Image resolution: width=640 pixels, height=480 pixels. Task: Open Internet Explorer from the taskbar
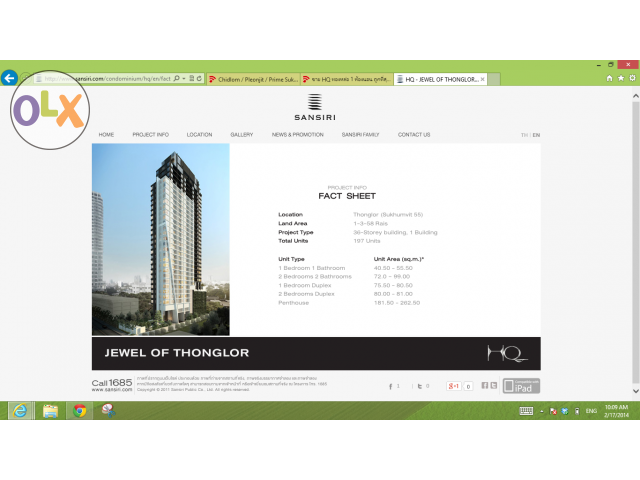[x=19, y=411]
